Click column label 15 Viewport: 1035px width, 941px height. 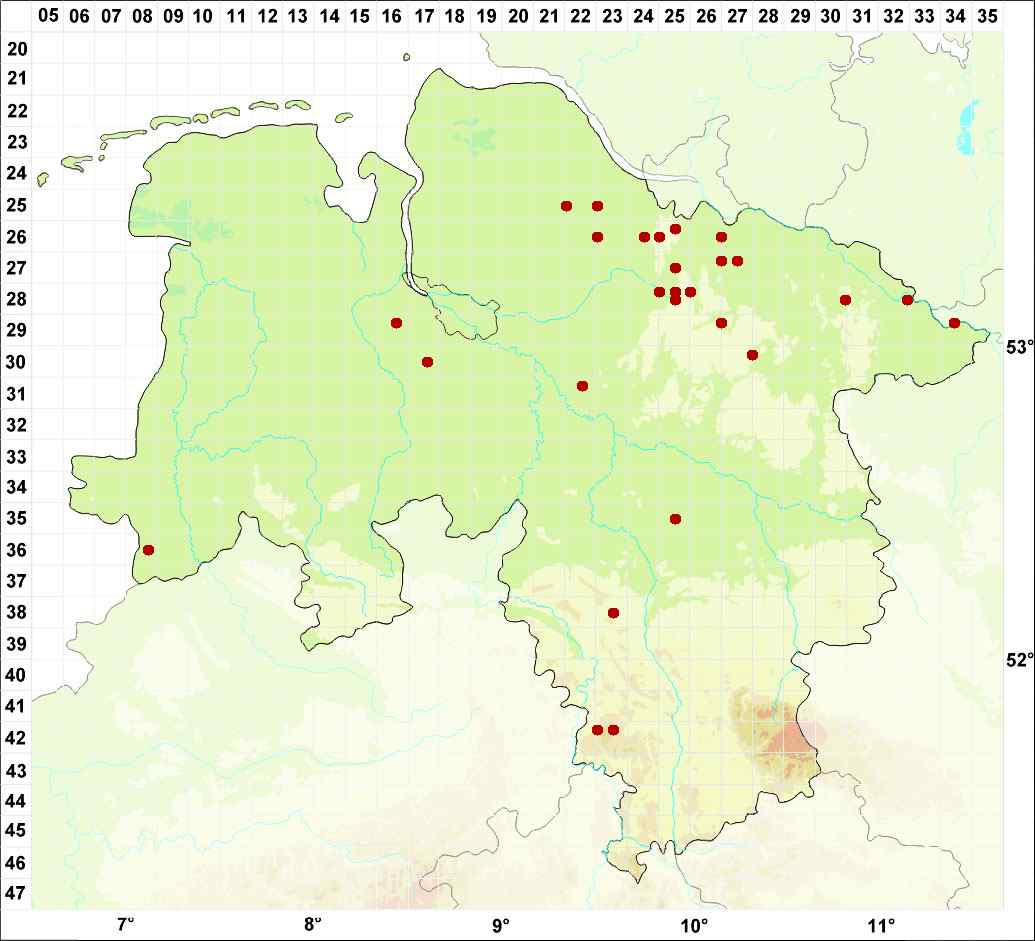pos(360,15)
